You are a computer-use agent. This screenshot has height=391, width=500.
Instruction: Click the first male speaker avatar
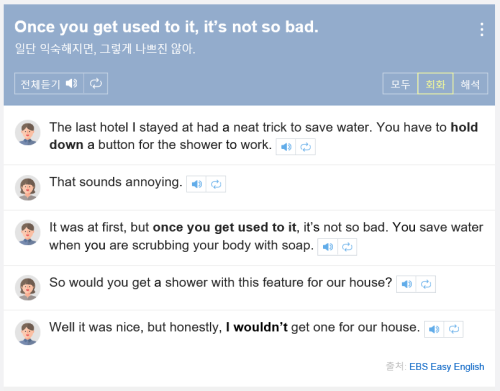tap(28, 133)
